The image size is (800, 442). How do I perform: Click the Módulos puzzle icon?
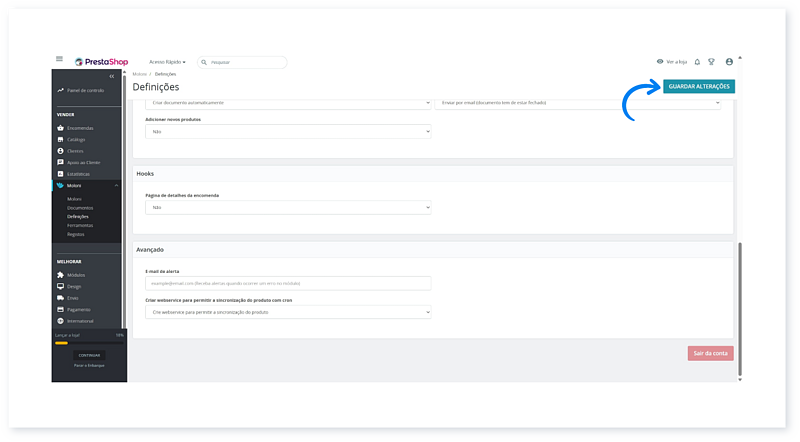[60, 275]
